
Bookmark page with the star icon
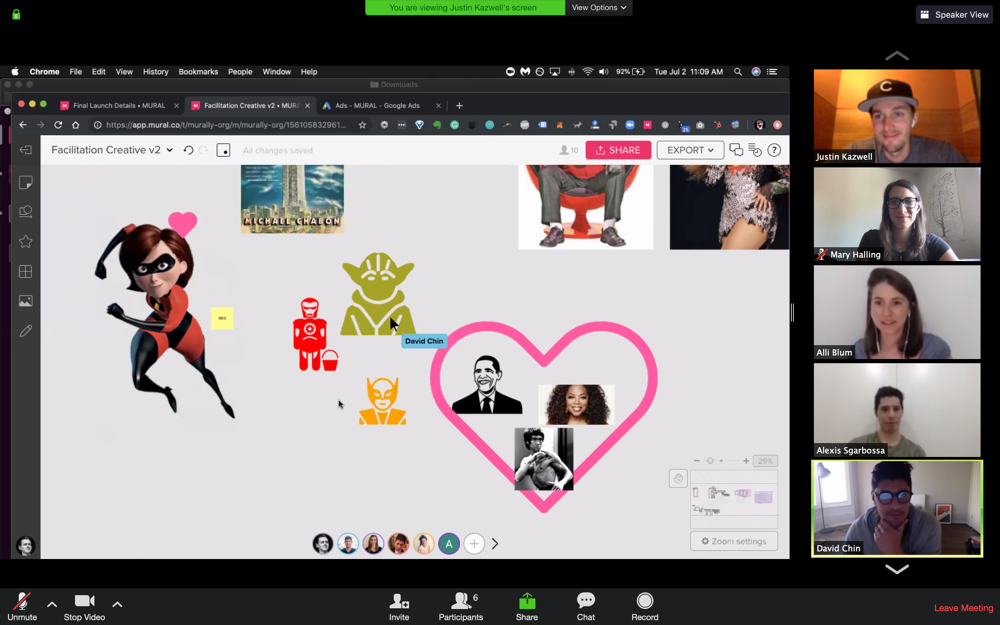coord(362,125)
